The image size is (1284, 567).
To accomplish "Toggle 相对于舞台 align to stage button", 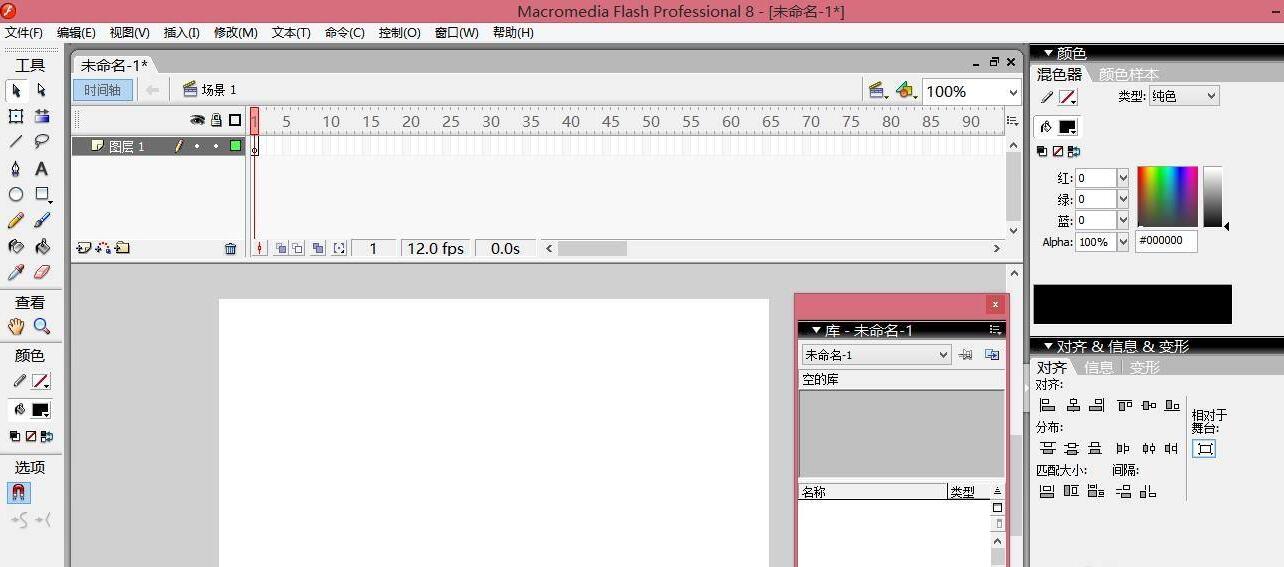I will tap(1205, 449).
